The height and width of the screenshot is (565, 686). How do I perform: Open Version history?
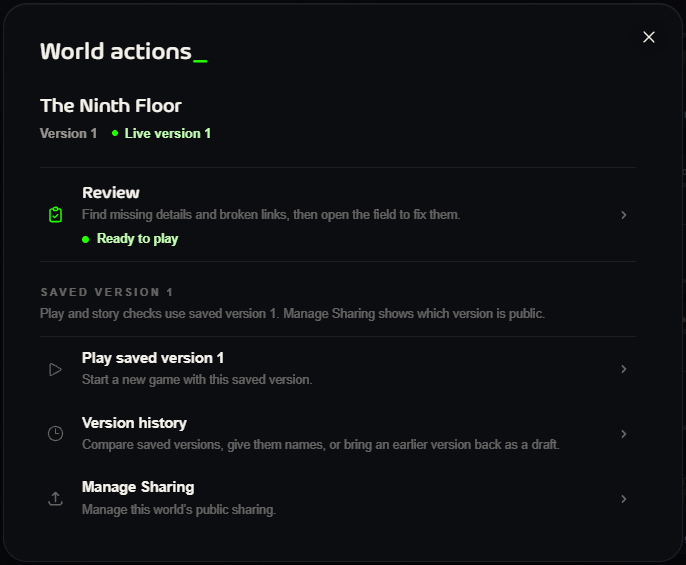tap(338, 434)
